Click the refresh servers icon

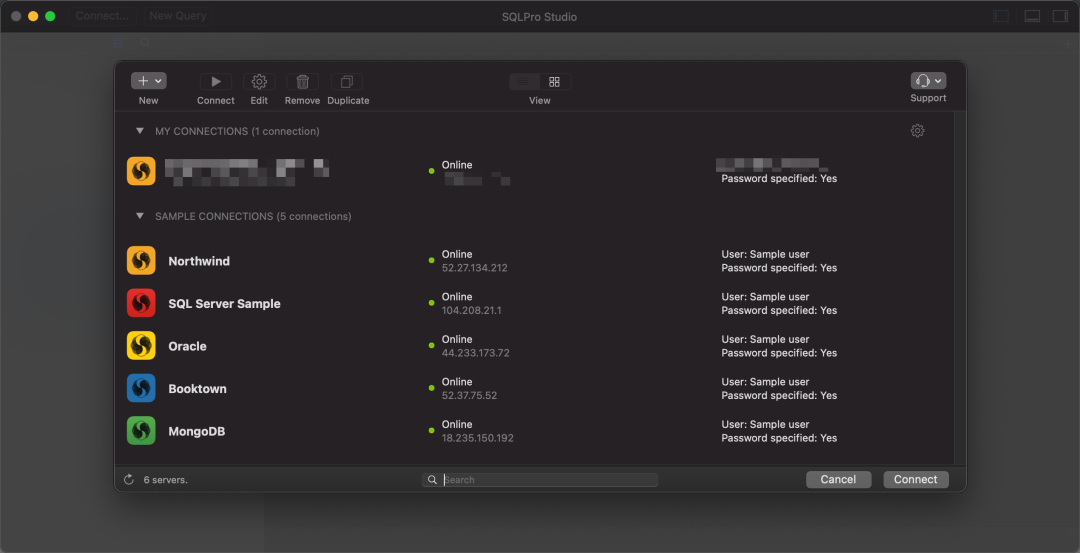[129, 479]
